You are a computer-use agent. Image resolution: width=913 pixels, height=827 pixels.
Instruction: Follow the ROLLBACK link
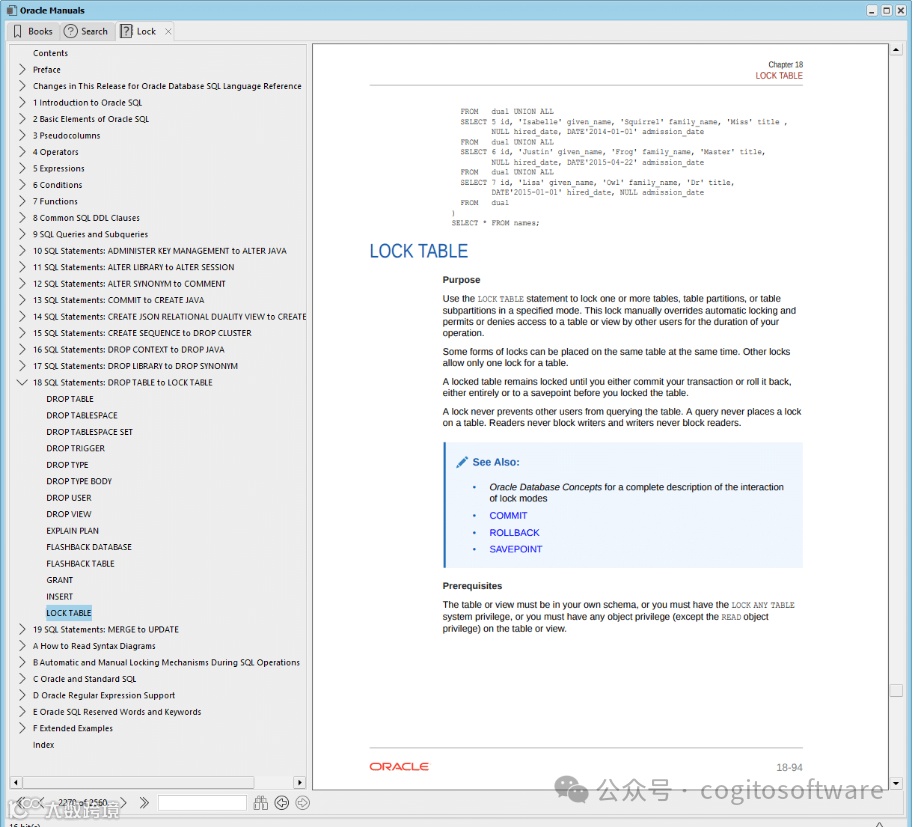514,532
